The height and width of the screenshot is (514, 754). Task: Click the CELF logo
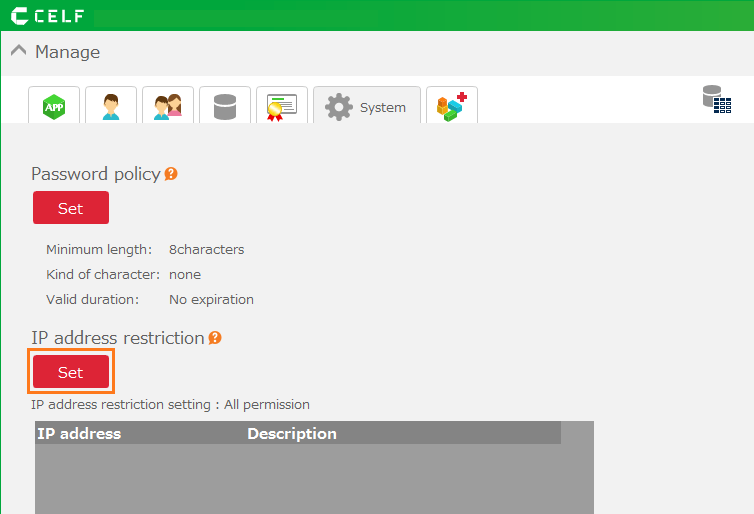(x=47, y=16)
